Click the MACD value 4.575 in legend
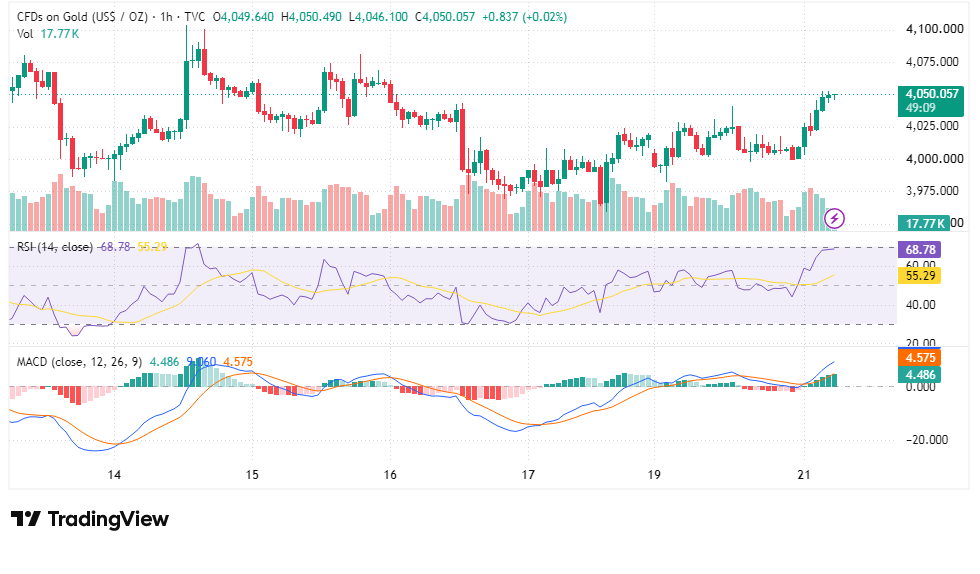 [x=238, y=362]
